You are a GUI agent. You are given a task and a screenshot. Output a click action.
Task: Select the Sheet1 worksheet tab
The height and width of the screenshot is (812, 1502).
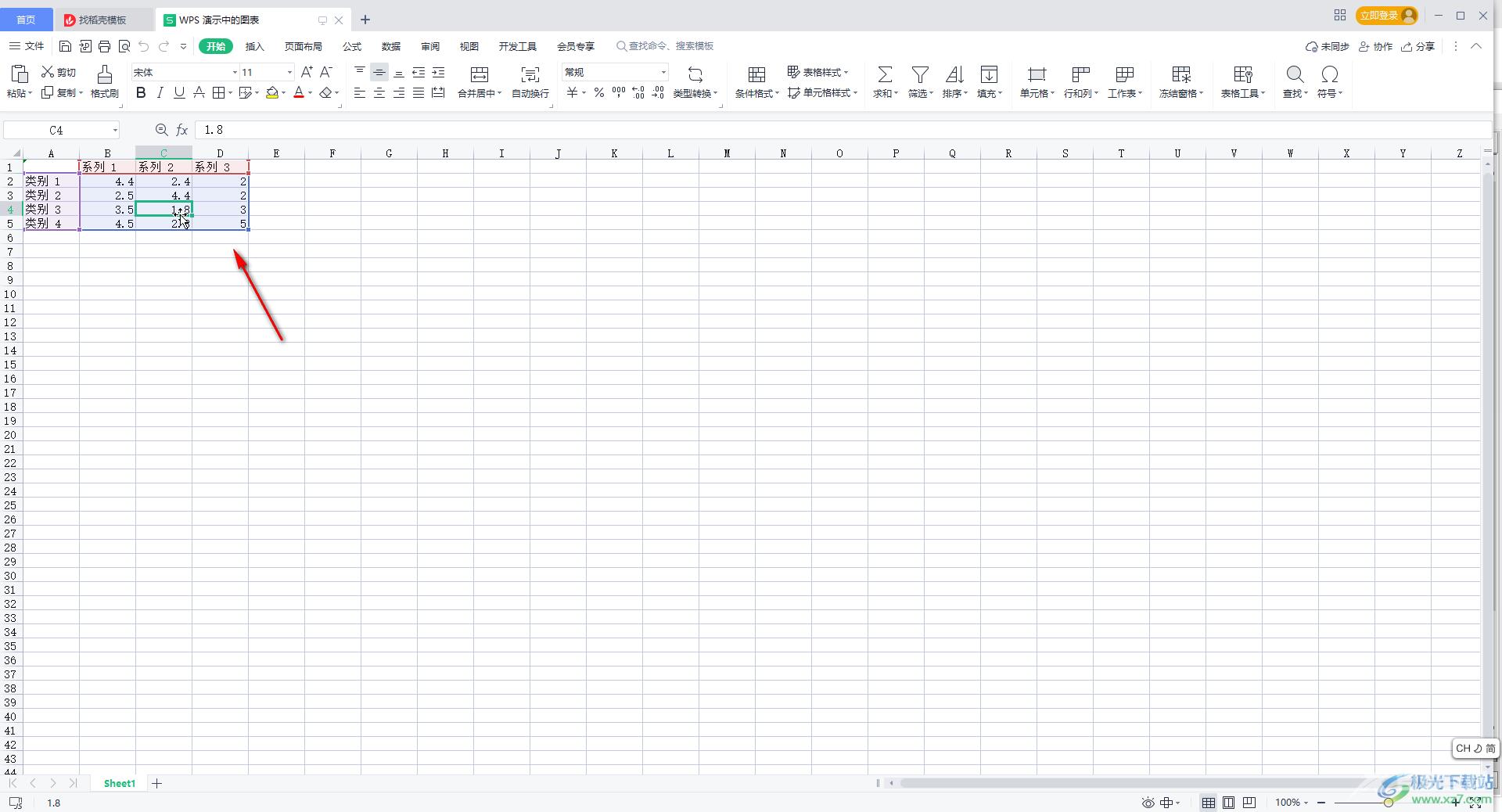pyautogui.click(x=120, y=783)
